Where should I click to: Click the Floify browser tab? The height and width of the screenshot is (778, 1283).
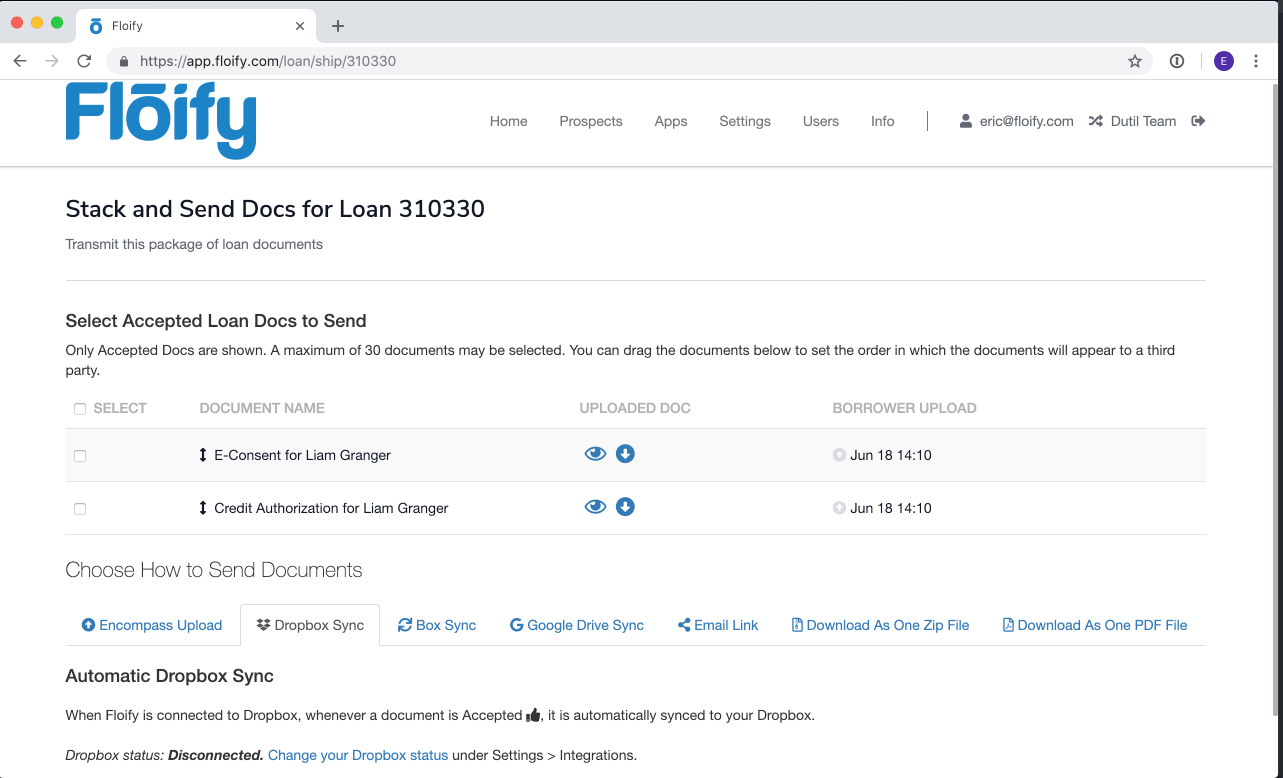pos(197,26)
